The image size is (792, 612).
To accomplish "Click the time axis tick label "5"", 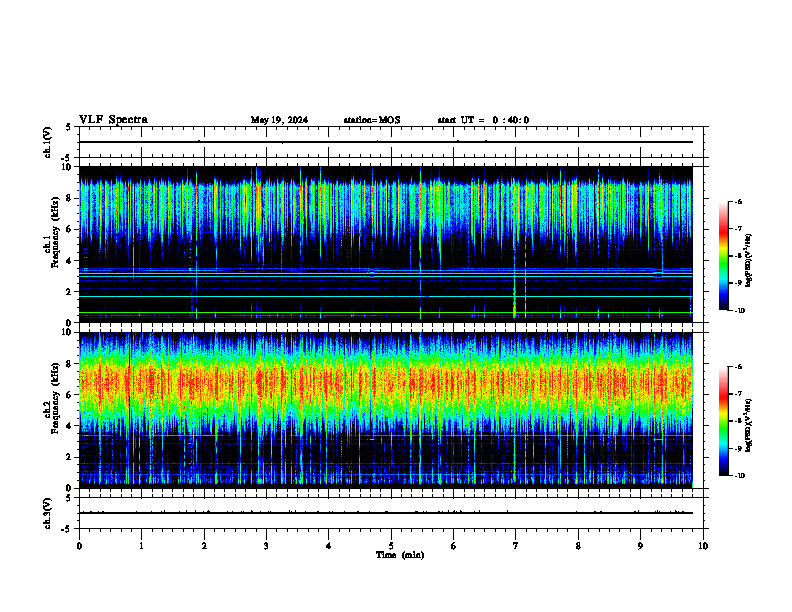I will [391, 546].
